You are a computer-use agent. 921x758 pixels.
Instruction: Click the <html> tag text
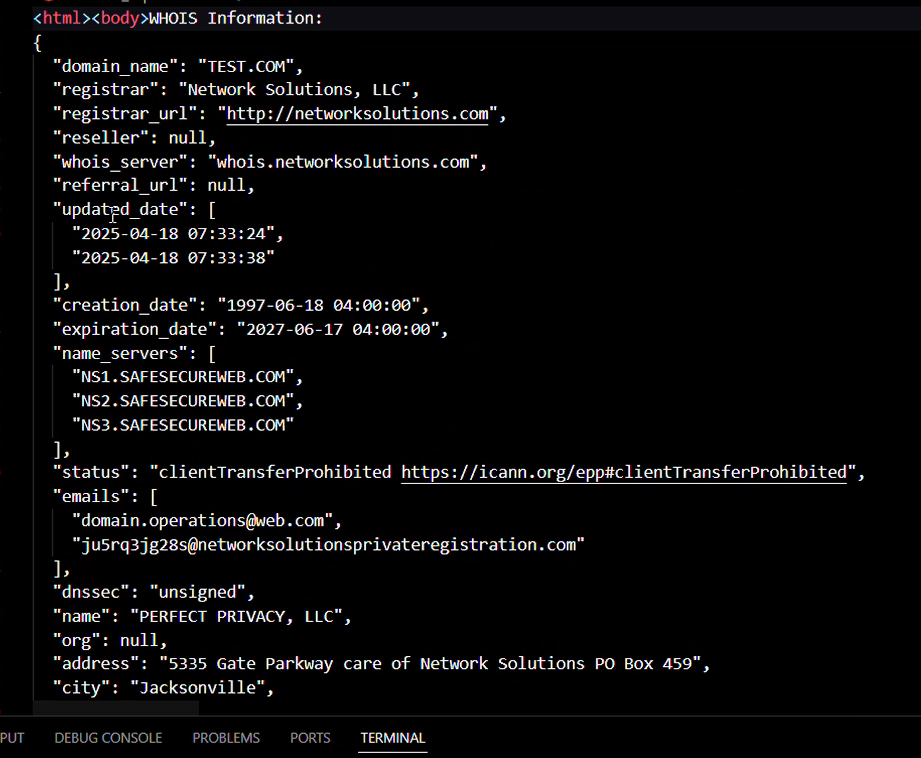(x=62, y=18)
